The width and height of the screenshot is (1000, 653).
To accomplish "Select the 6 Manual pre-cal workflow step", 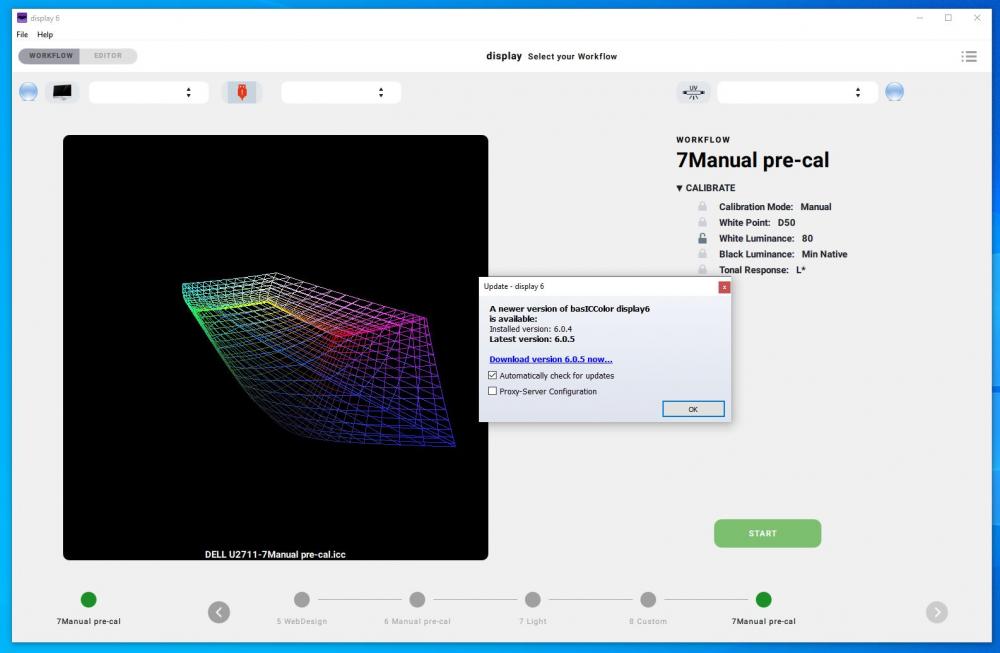I will [417, 599].
